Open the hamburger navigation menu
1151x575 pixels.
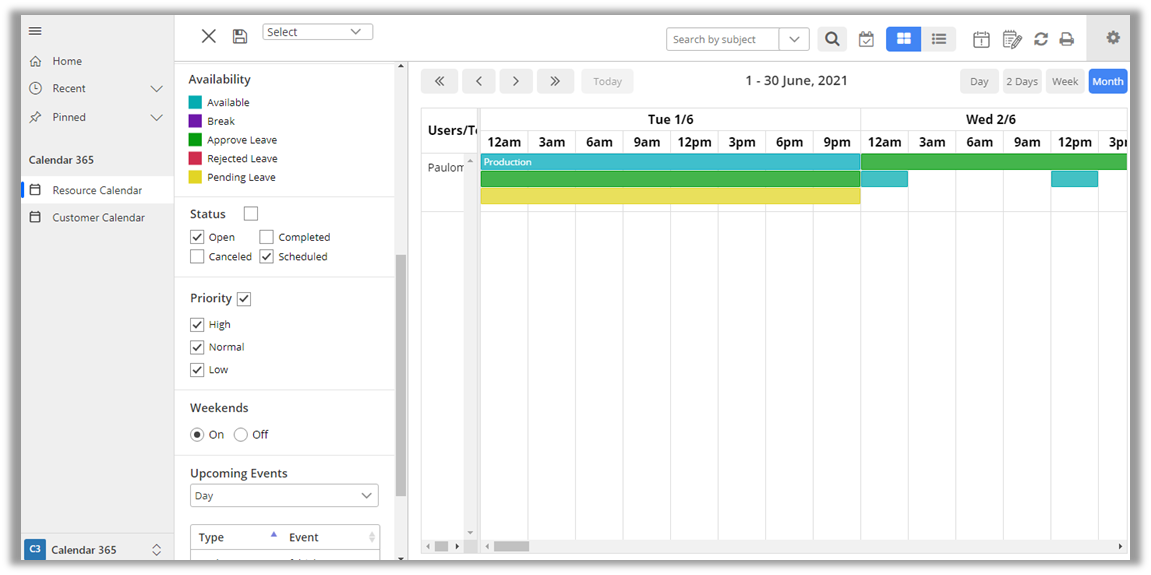[35, 31]
